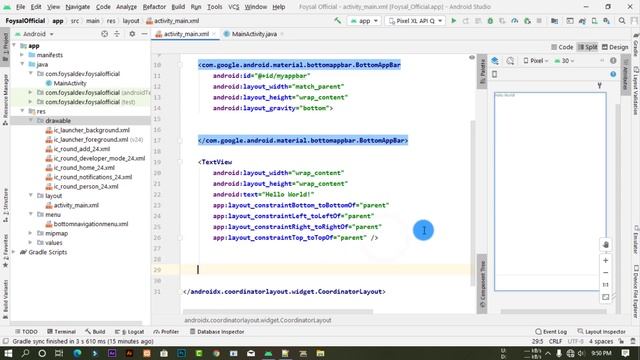The image size is (640, 360).
Task: Open the Pixel XL API Q device dropdown
Action: pos(416,20)
